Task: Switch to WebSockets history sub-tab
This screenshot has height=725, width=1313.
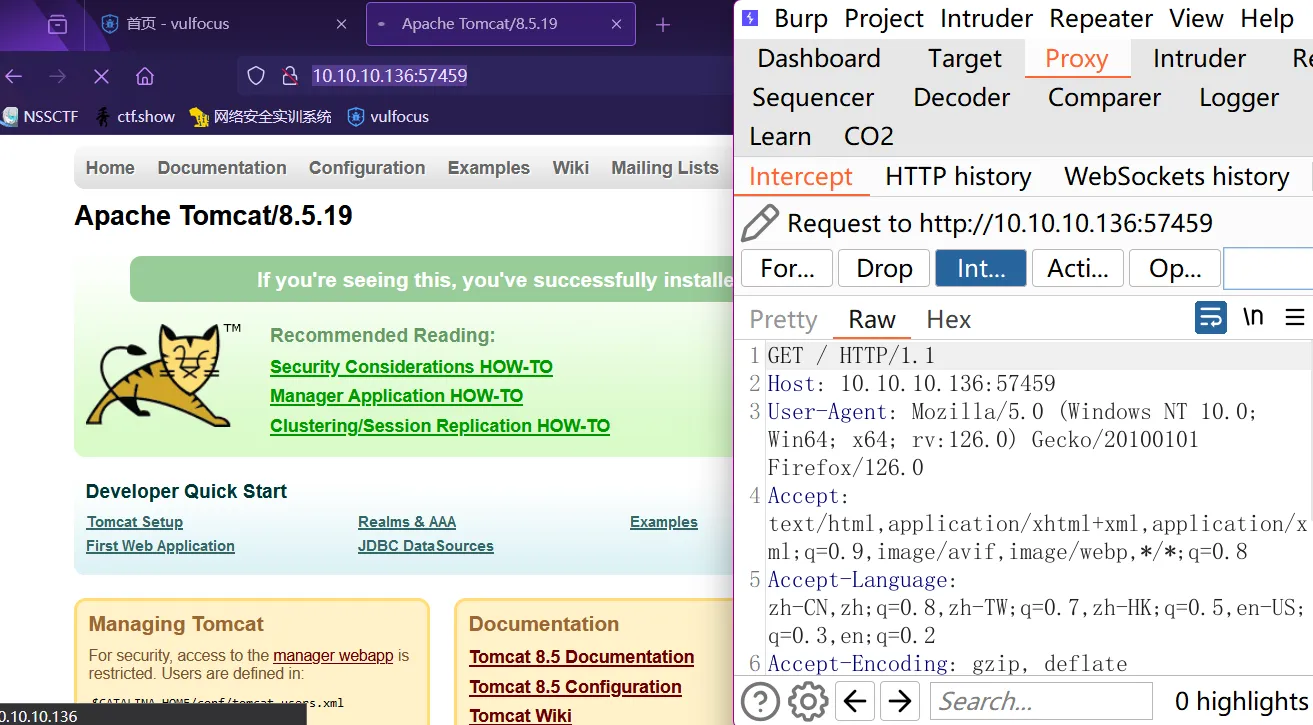Action: point(1177,177)
